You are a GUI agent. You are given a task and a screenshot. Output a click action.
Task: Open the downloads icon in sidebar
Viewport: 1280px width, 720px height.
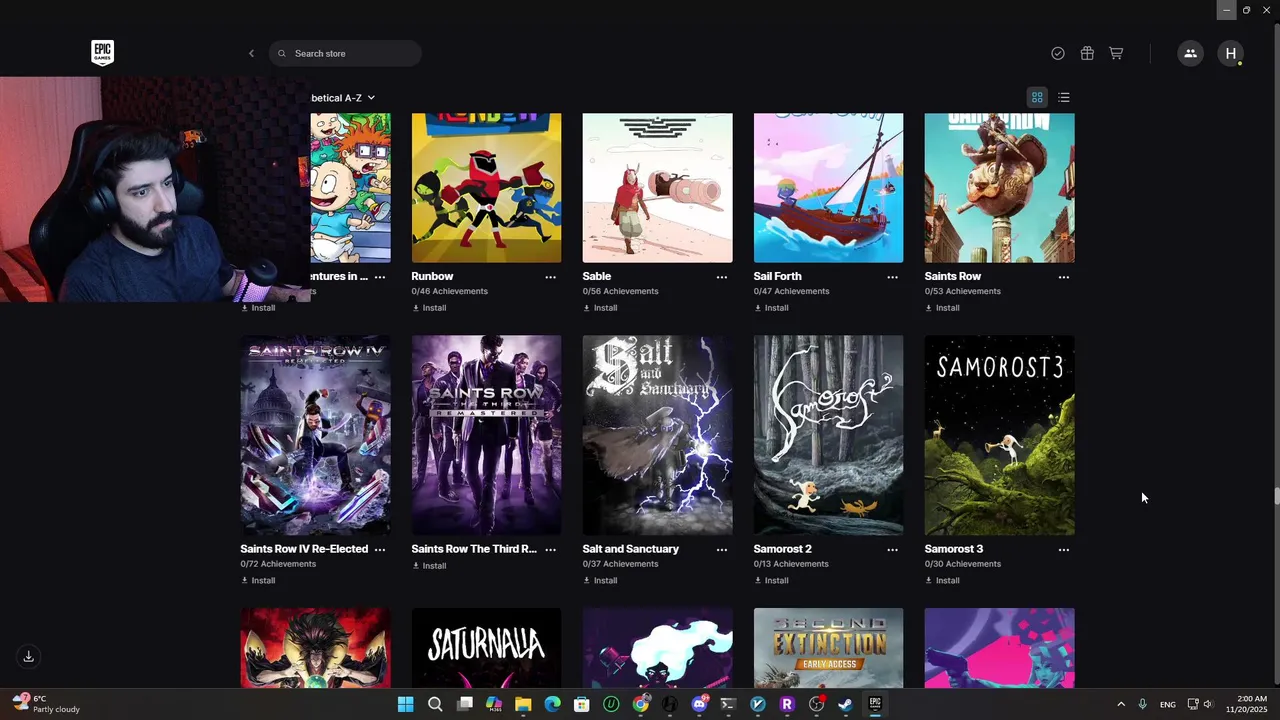pyautogui.click(x=28, y=656)
